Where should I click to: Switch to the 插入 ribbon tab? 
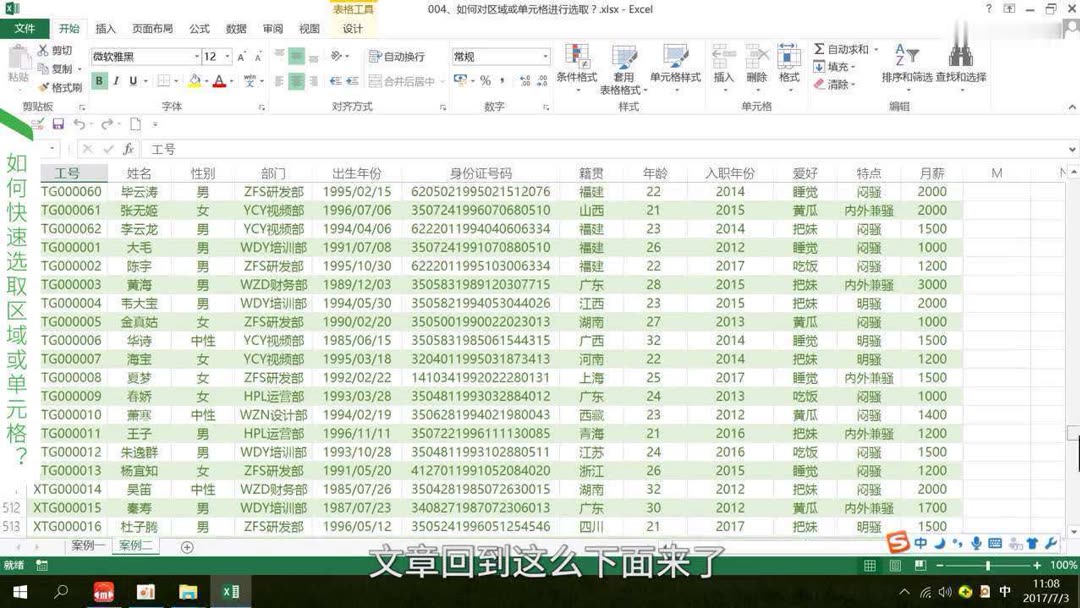point(106,29)
